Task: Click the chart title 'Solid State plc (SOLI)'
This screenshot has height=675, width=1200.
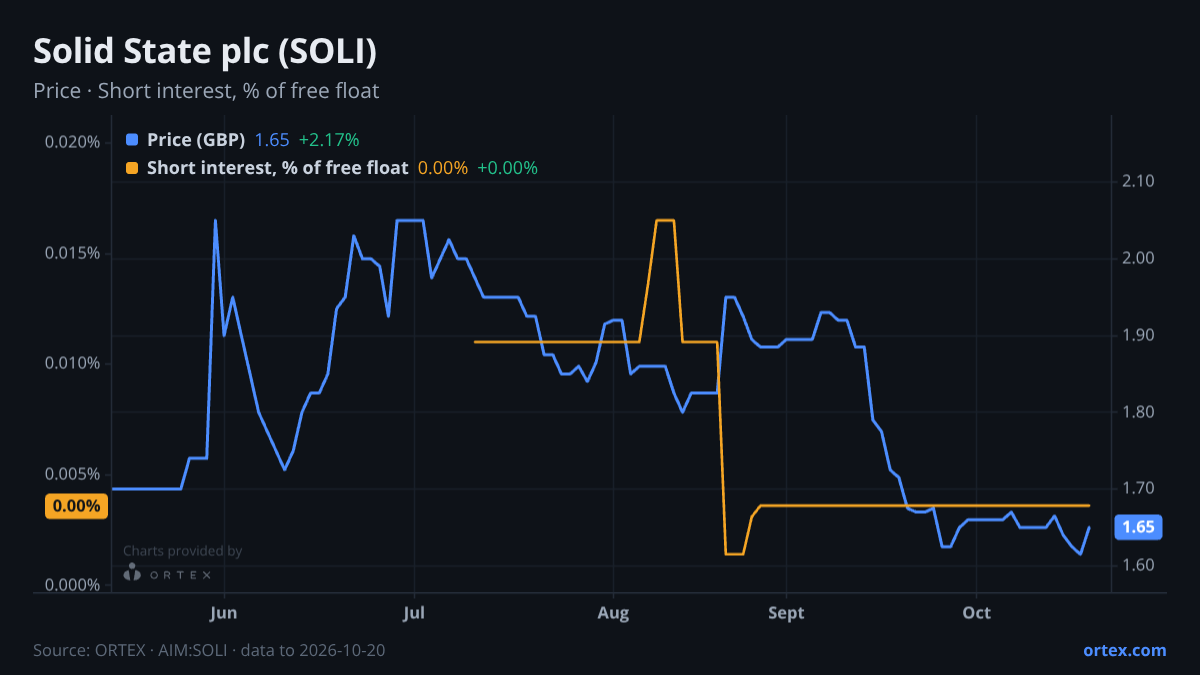Action: 205,51
